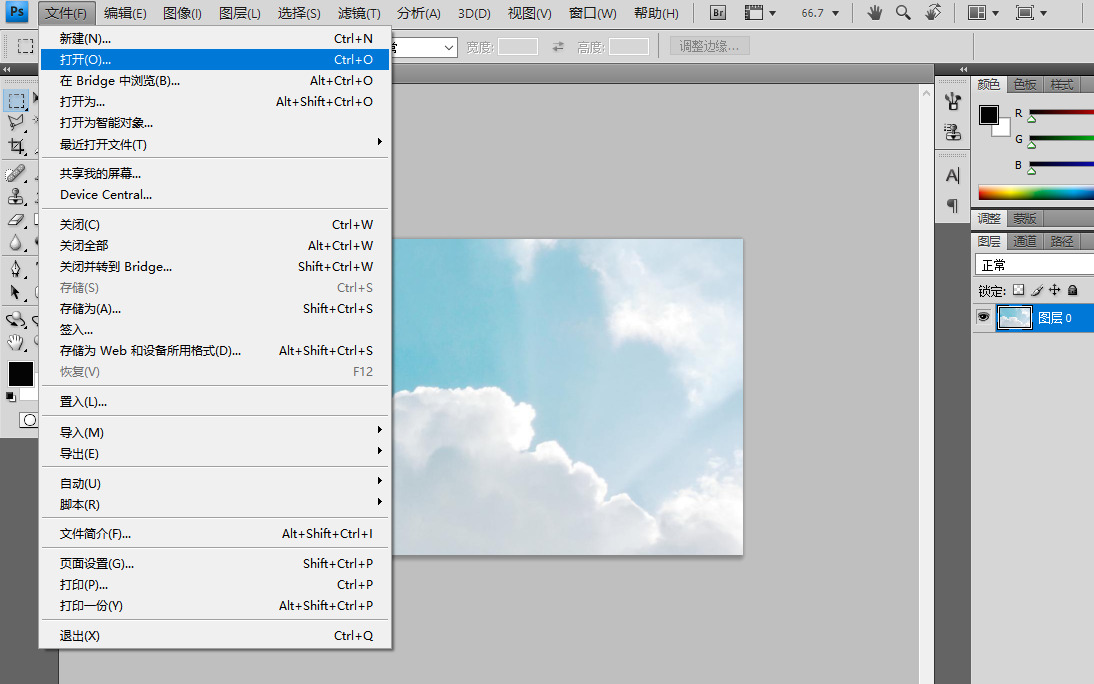Toggle lock transparent pixels
Viewport: 1094px width, 684px height.
(x=1018, y=291)
